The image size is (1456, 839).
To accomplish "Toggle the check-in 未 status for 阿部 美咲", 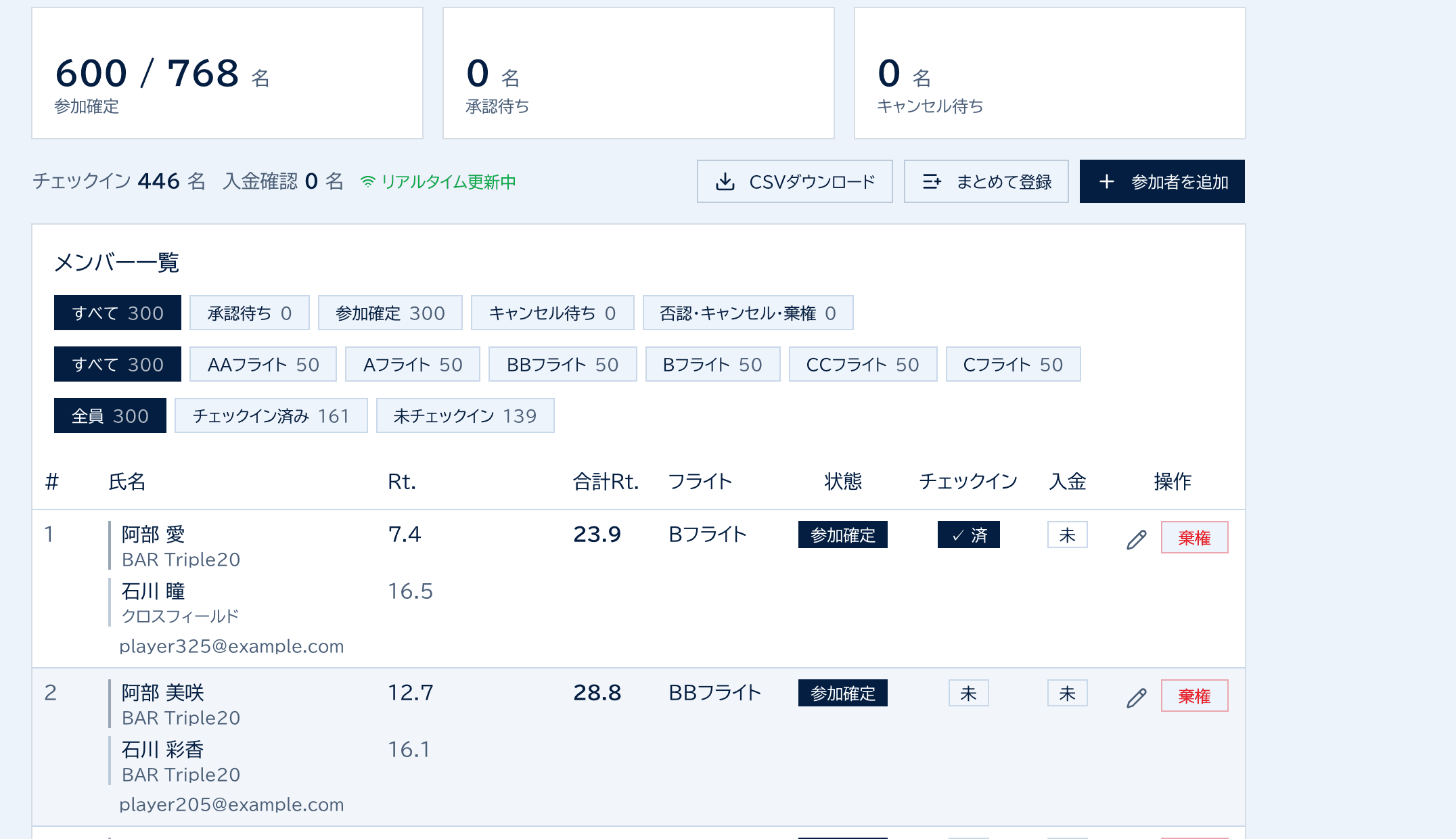I will (x=969, y=693).
